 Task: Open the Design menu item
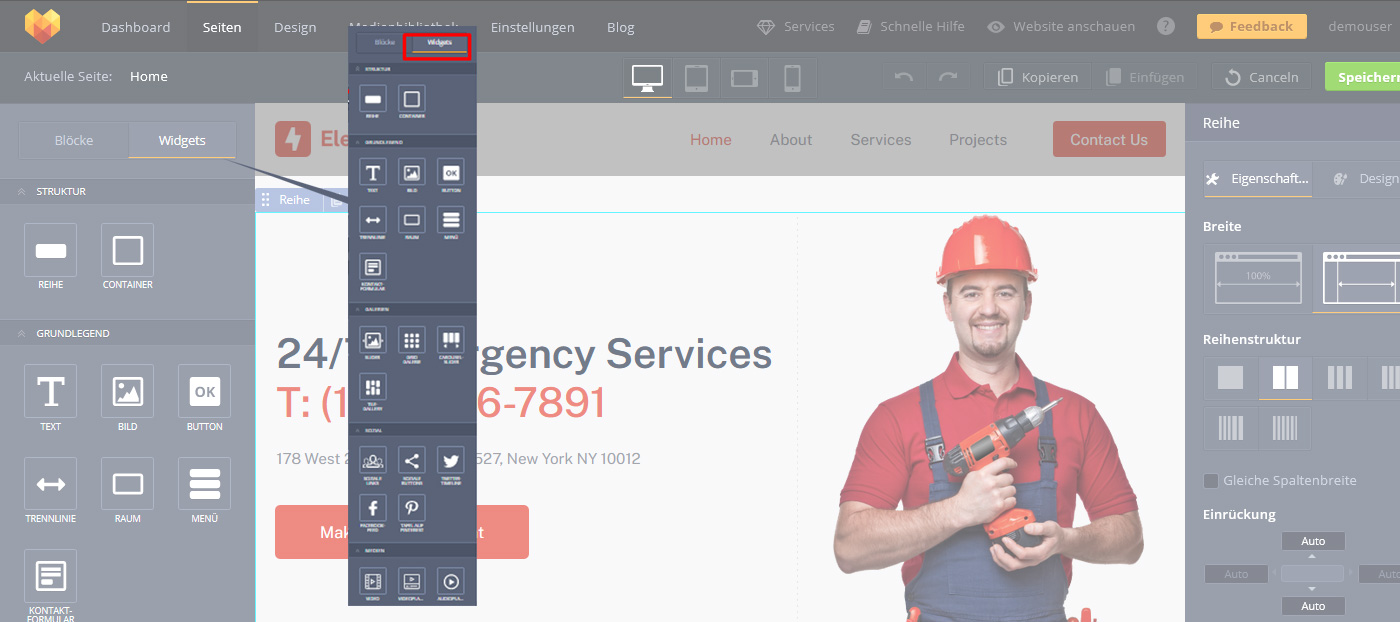click(295, 27)
